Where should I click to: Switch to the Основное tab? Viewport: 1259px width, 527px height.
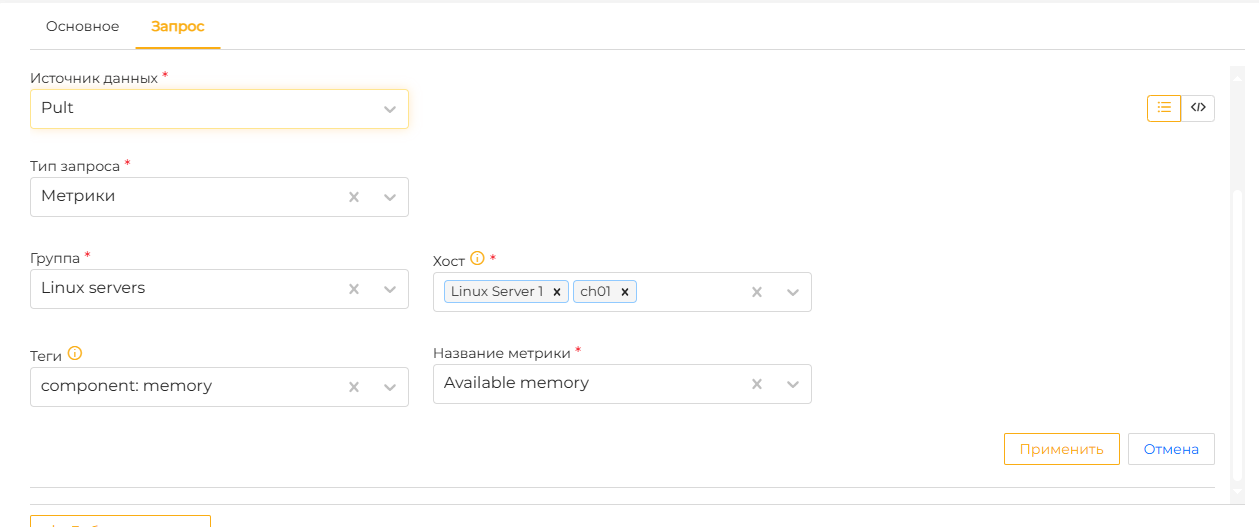coord(82,27)
